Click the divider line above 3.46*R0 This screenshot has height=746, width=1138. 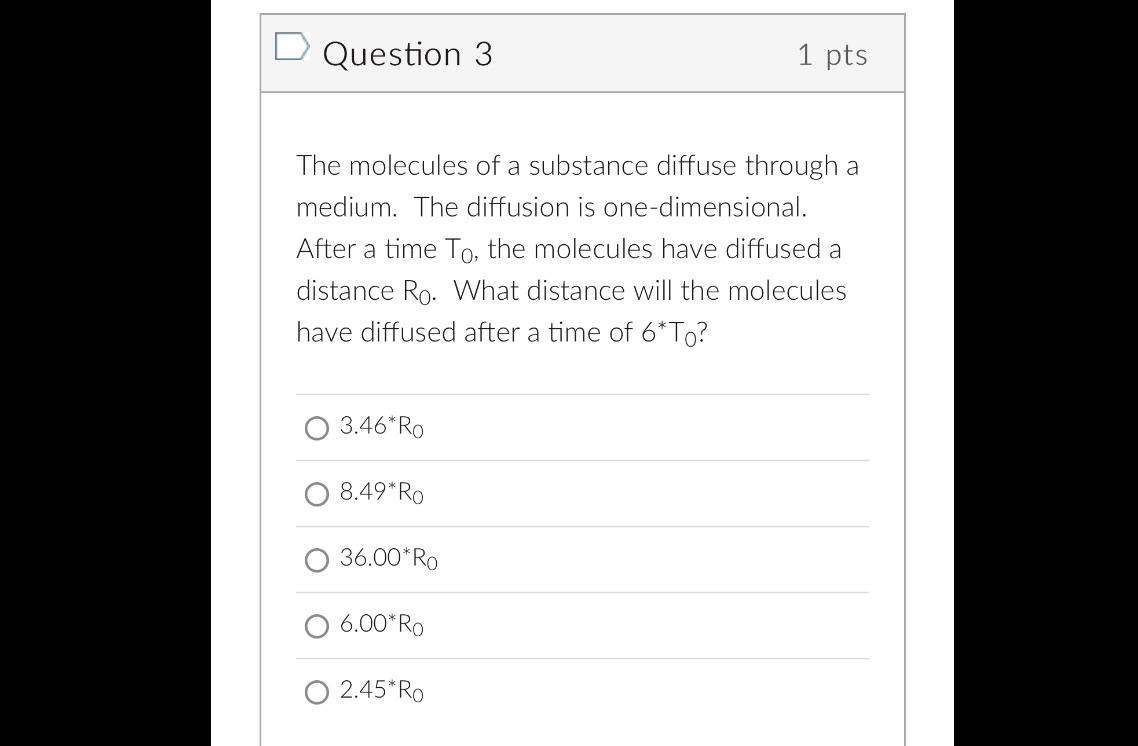(x=583, y=394)
